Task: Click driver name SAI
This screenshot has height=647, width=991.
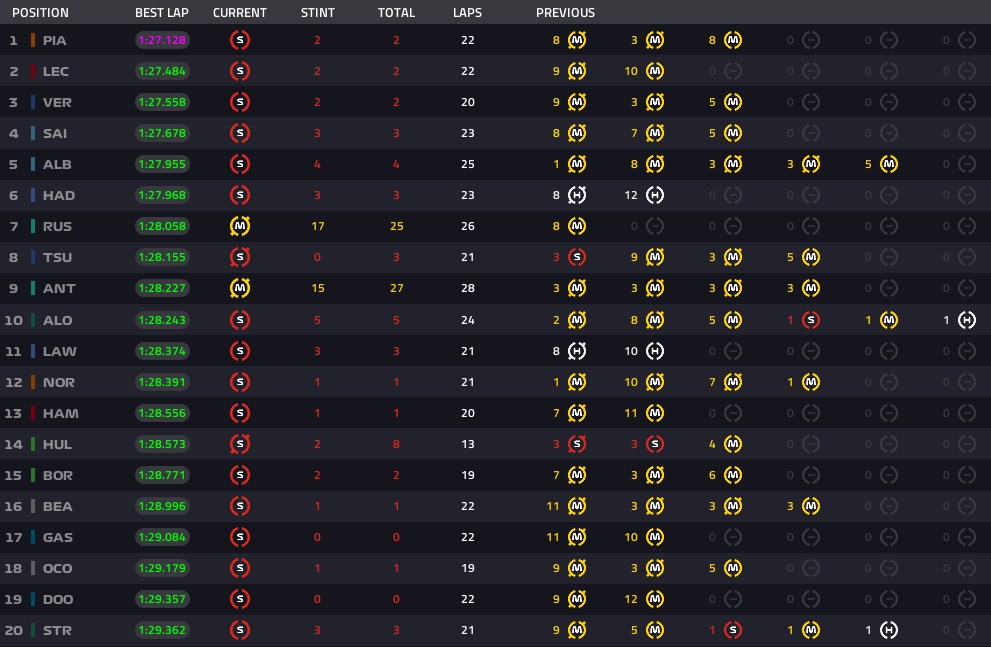Action: point(54,133)
